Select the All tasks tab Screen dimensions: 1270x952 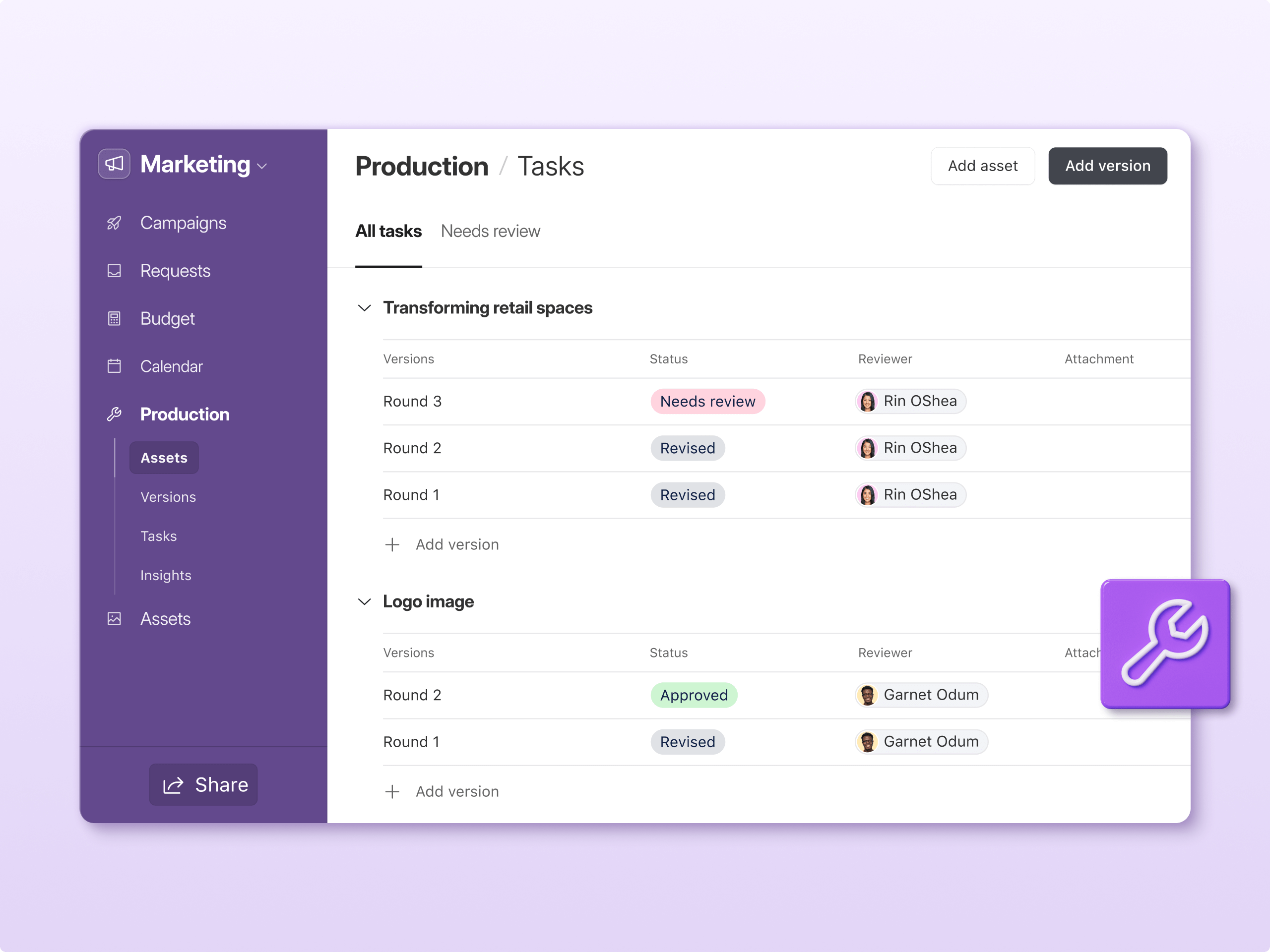(x=388, y=231)
